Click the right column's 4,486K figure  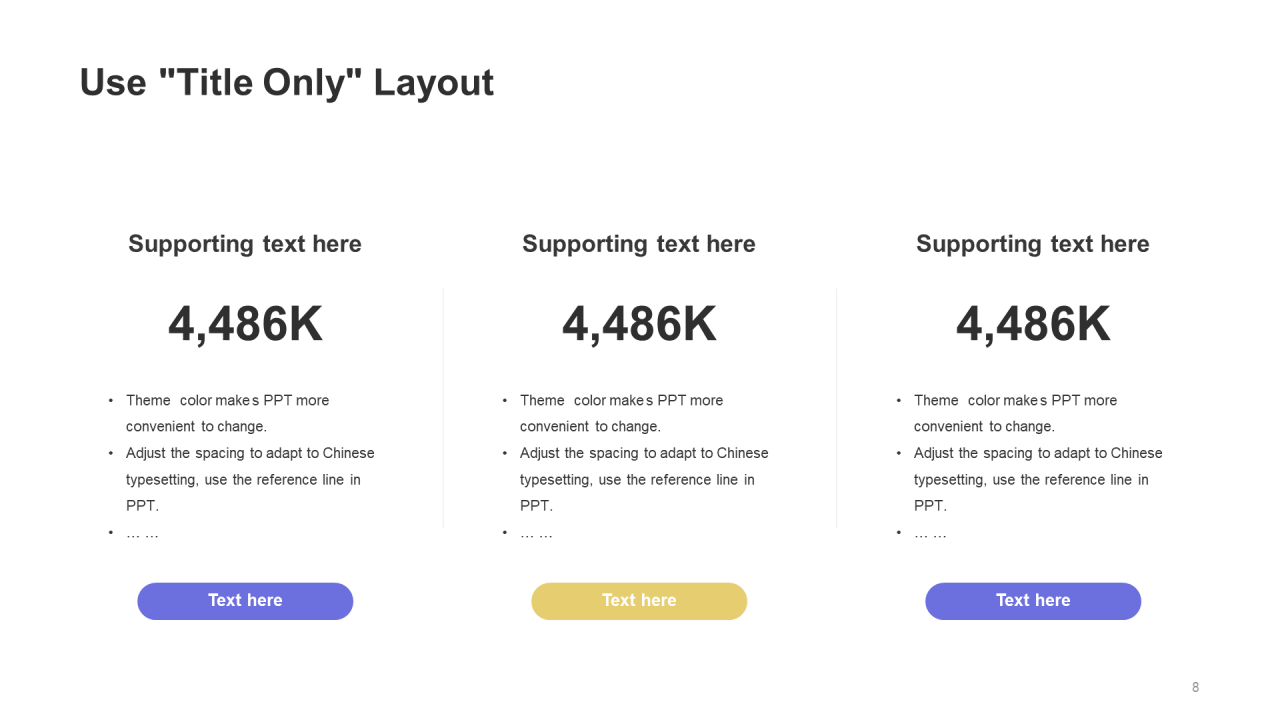[x=1033, y=325]
